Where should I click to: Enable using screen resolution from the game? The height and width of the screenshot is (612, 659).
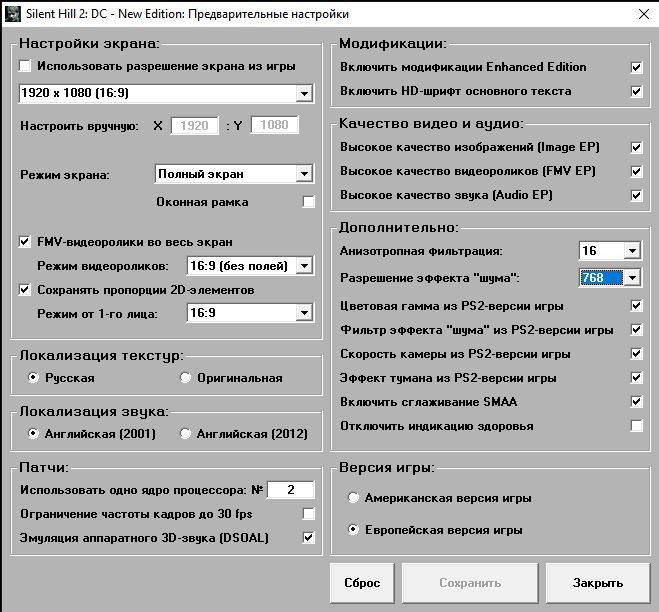click(26, 66)
